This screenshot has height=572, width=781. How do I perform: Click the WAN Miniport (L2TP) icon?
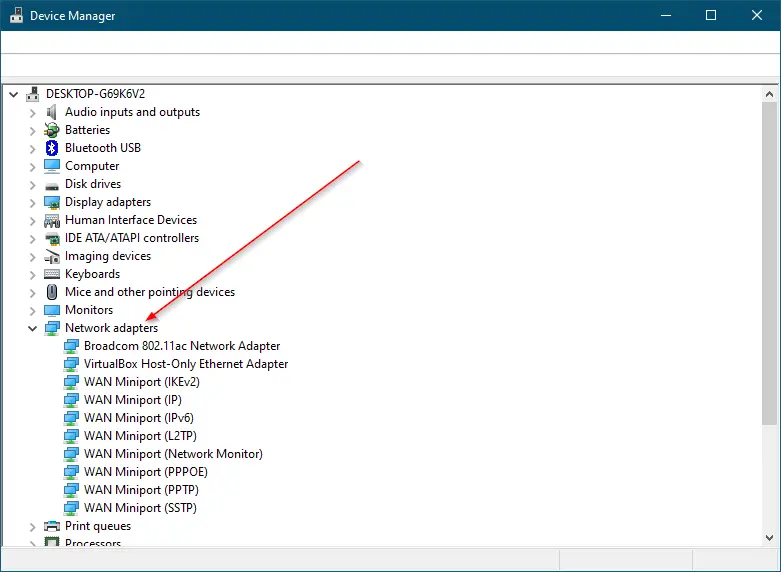(71, 436)
